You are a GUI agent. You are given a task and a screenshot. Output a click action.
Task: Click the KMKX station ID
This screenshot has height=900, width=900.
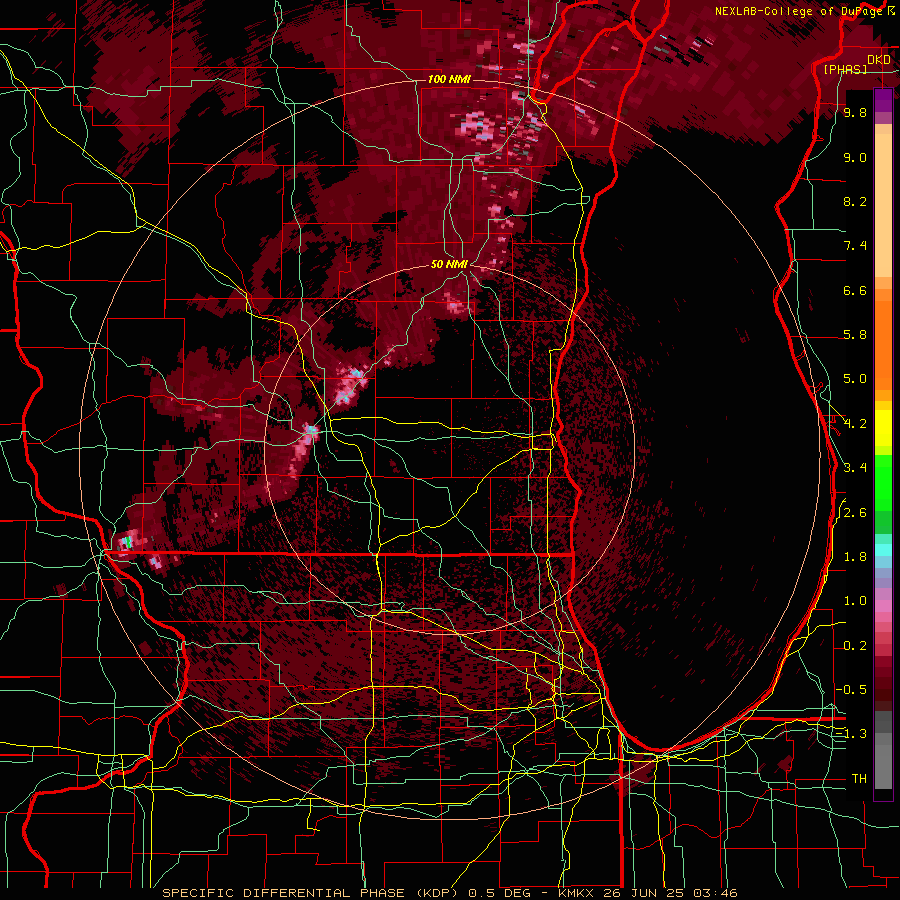(576, 893)
